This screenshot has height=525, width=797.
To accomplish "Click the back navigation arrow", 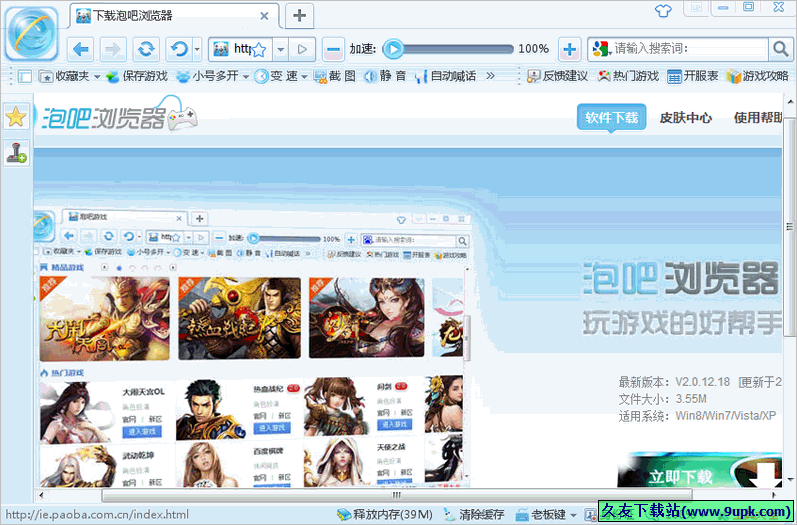I will tap(81, 49).
